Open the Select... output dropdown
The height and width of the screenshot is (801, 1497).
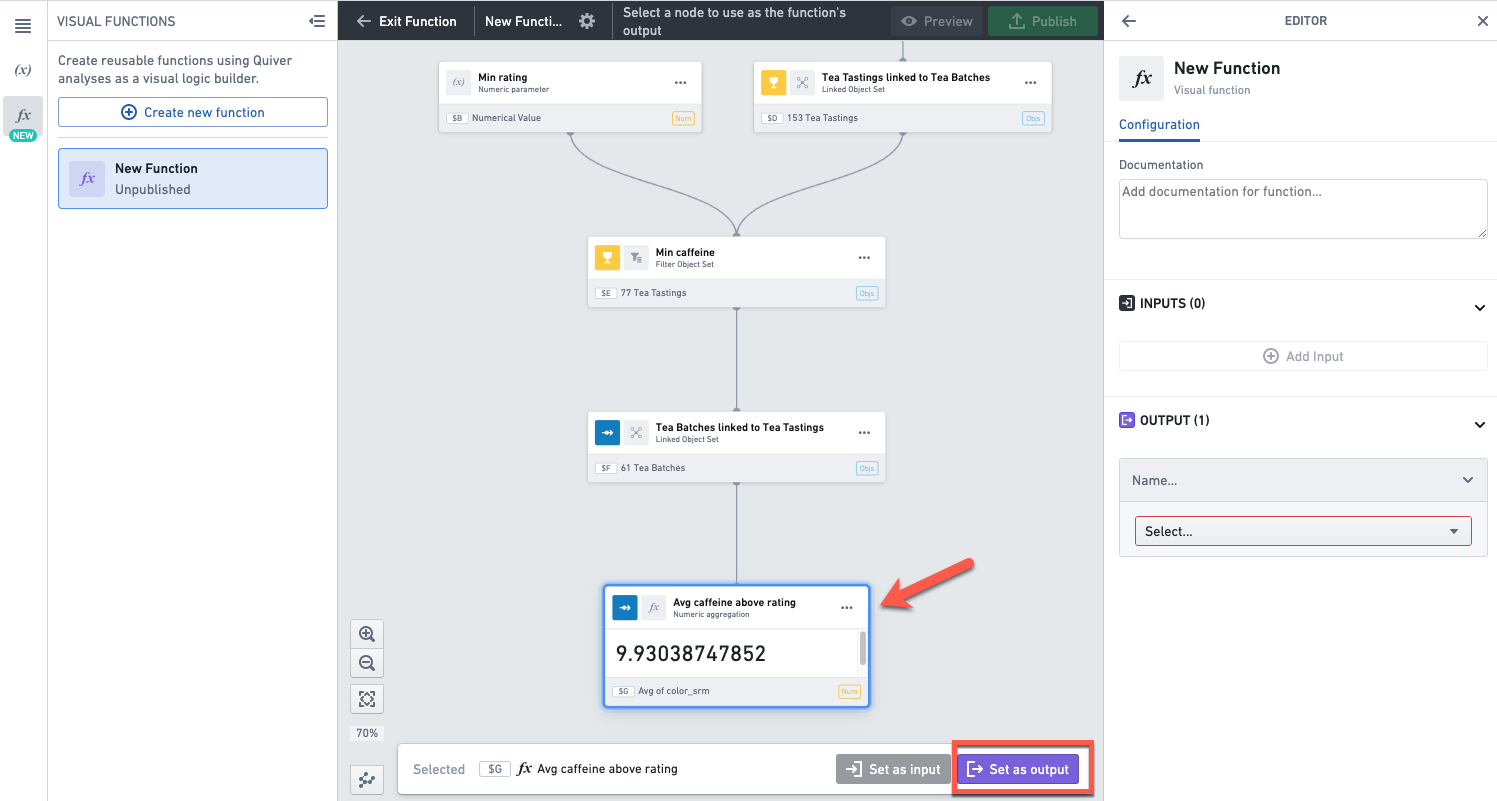coord(1303,531)
